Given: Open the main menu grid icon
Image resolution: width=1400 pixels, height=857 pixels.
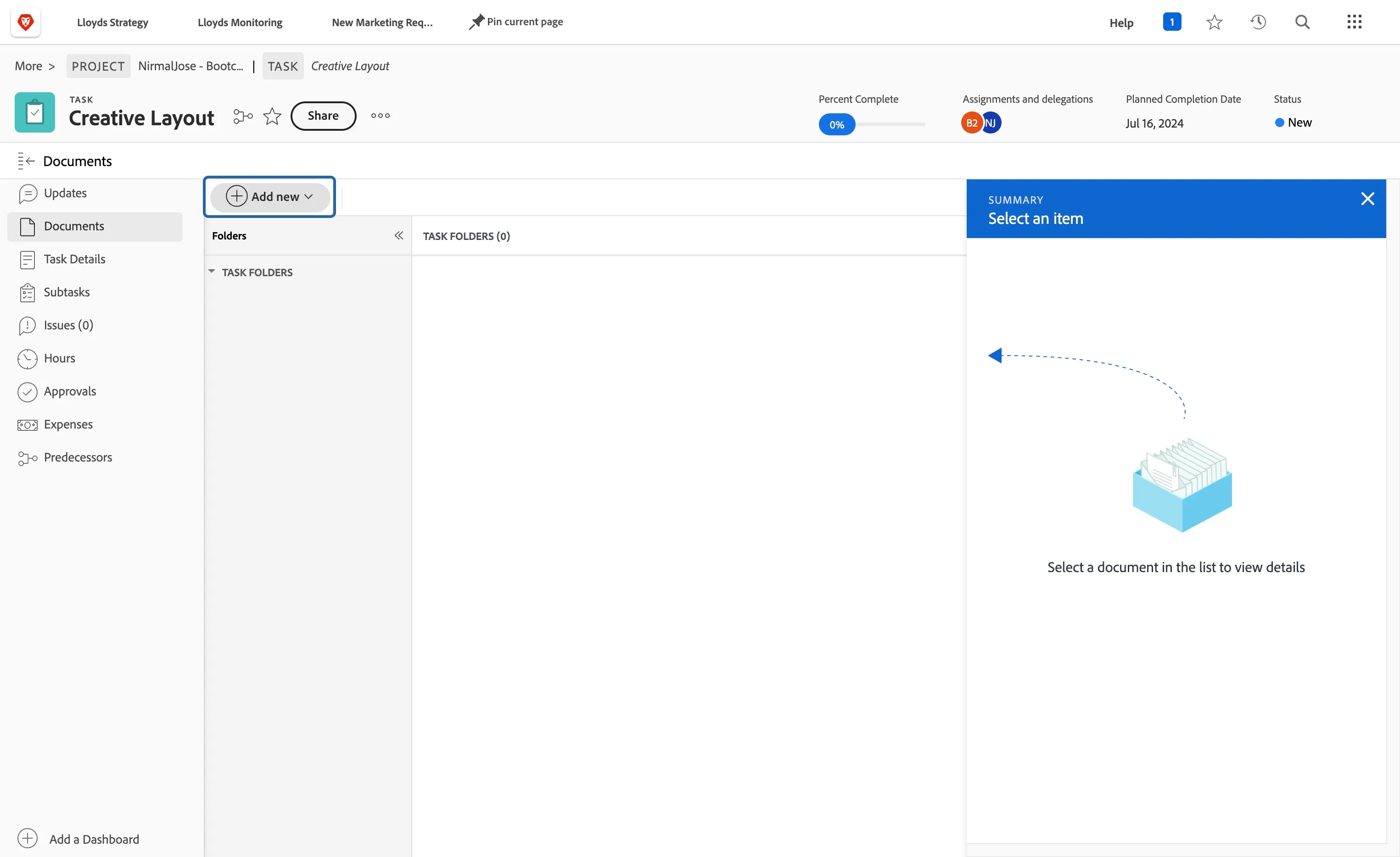Looking at the screenshot, I should (1355, 22).
